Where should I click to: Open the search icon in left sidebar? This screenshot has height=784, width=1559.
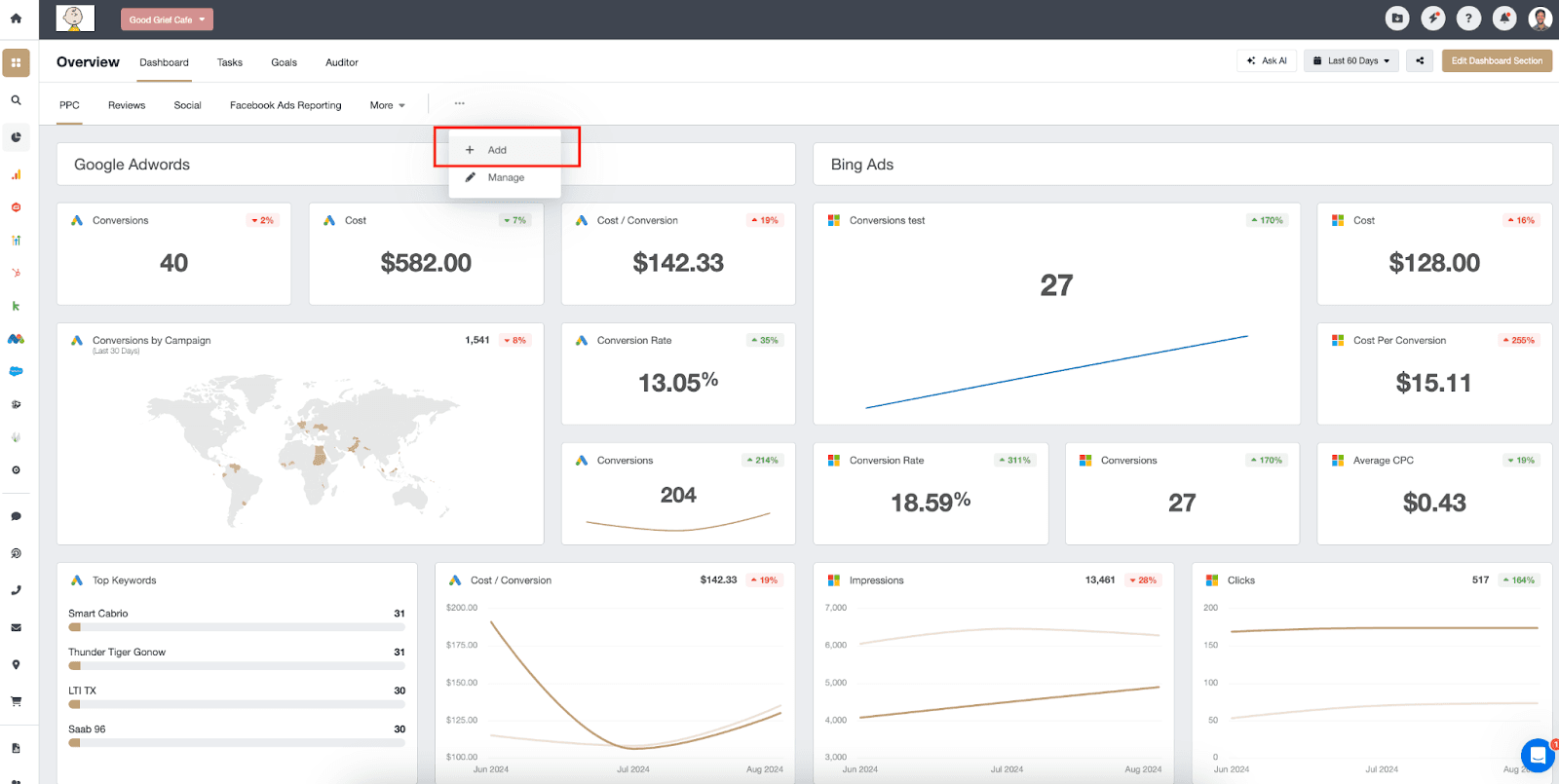click(16, 100)
